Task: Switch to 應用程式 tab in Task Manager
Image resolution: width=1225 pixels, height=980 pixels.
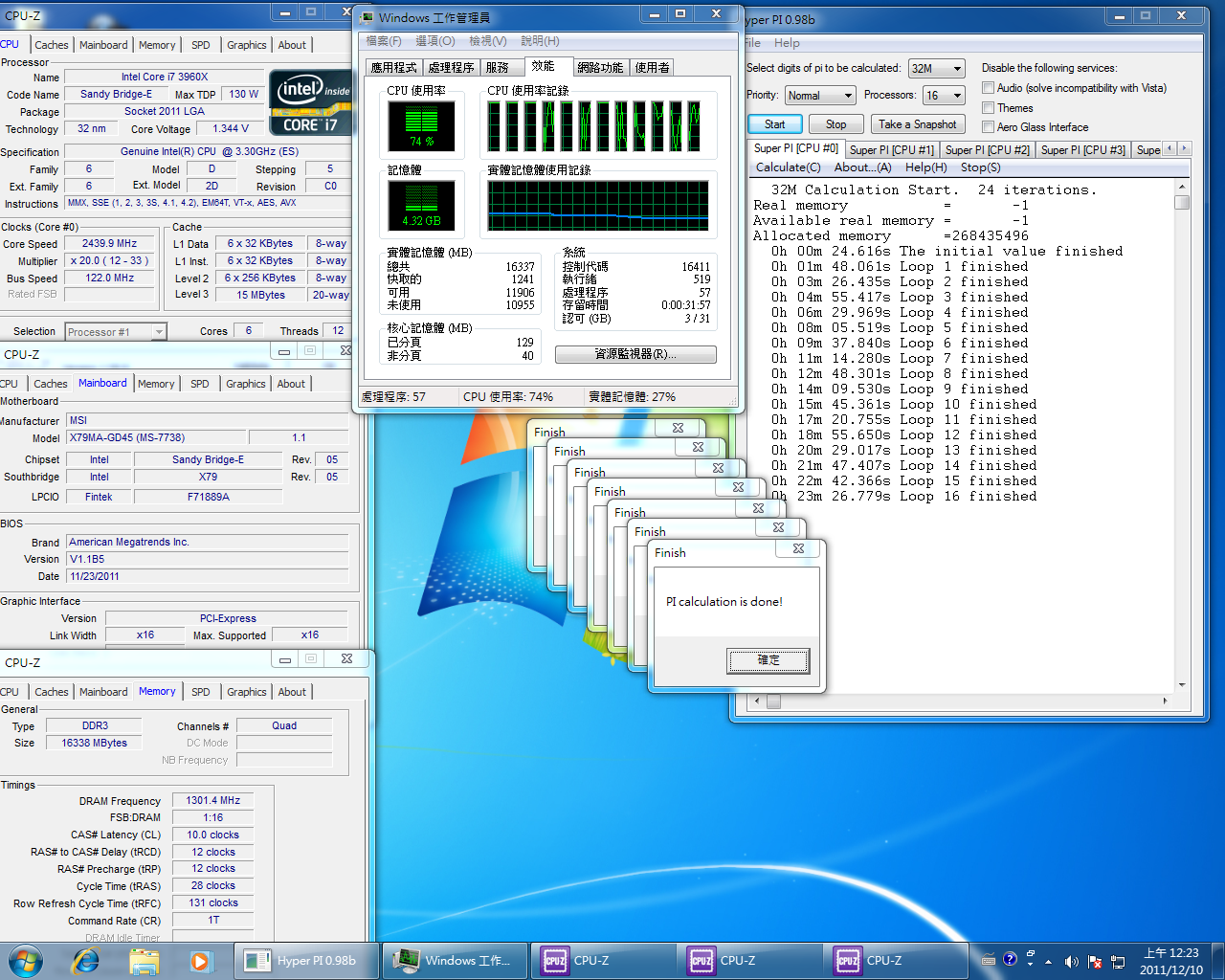Action: coord(394,68)
